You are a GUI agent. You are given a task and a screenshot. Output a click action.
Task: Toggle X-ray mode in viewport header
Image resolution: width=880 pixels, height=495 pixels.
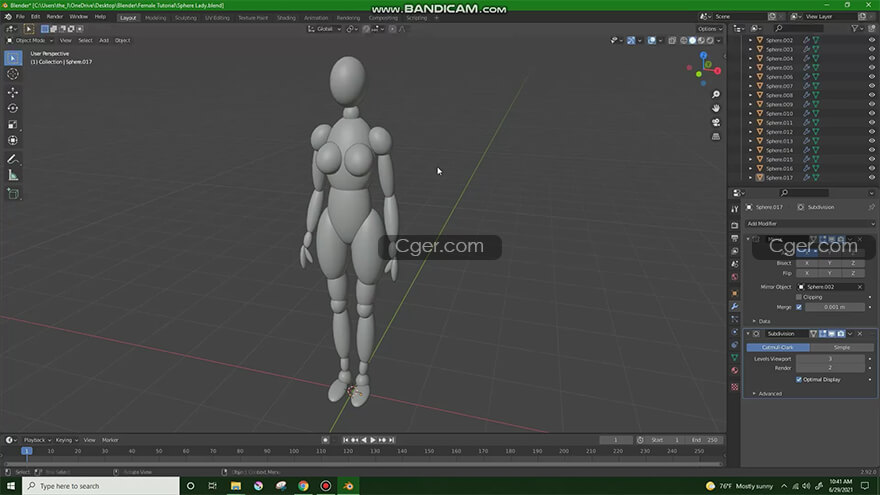(672, 40)
